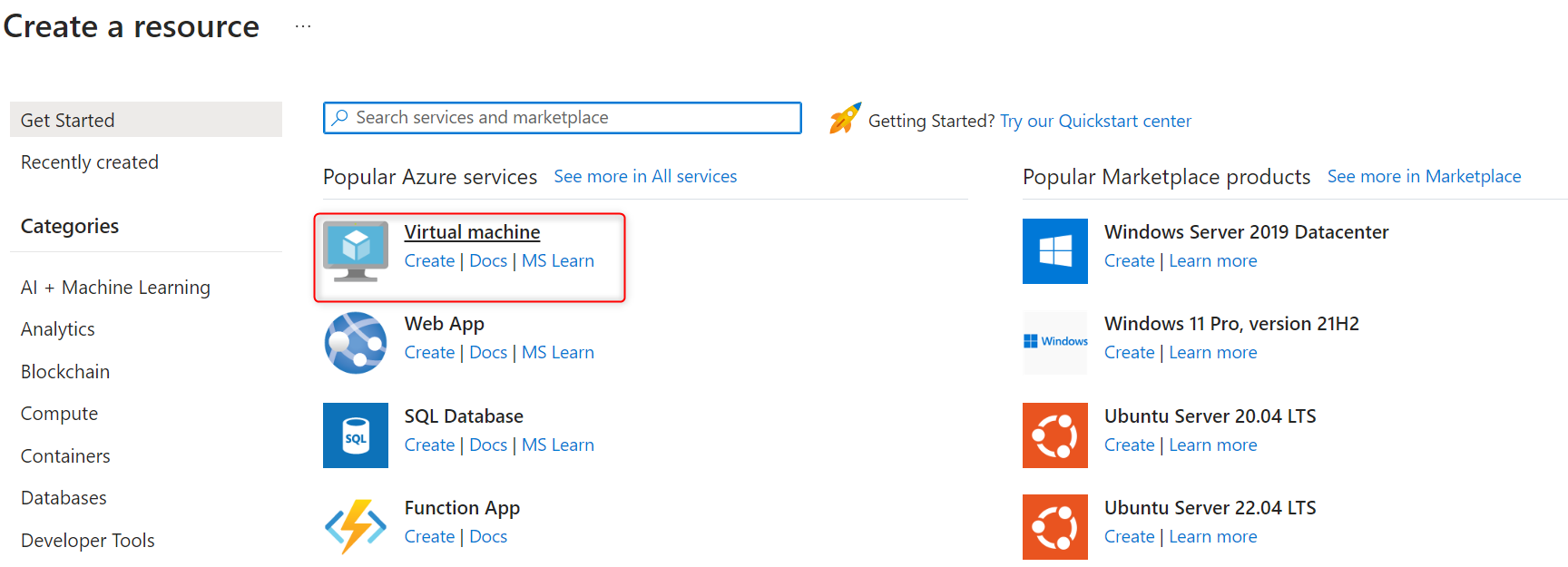Select the Compute category
1568x567 pixels.
(x=59, y=414)
